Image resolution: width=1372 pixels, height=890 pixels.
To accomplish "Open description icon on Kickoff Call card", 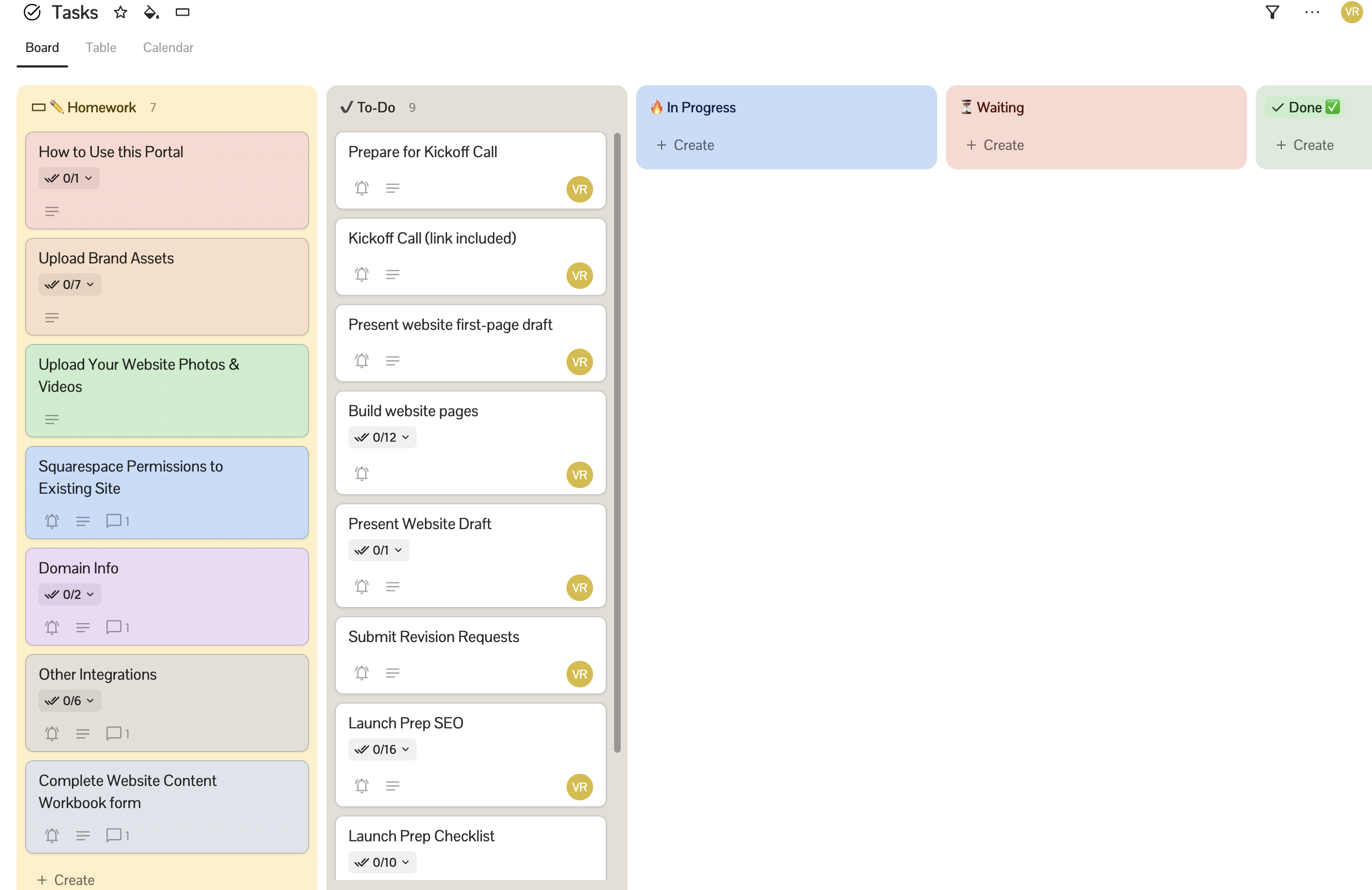I will 393,275.
